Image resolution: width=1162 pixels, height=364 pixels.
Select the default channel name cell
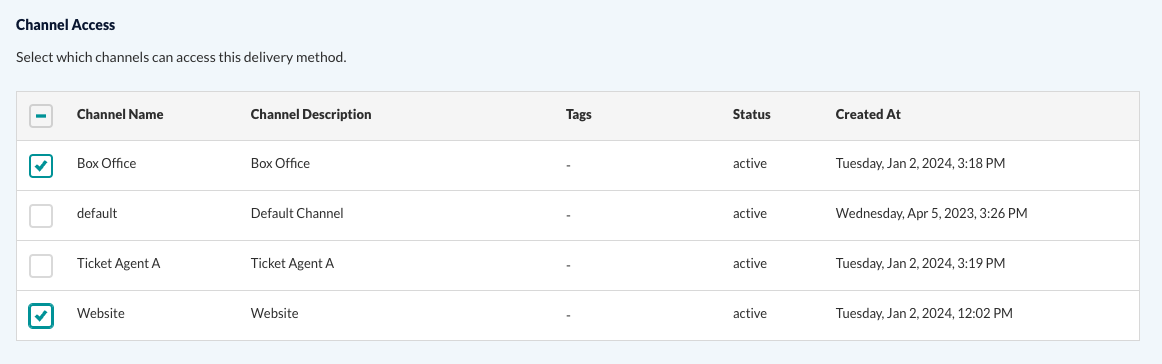(97, 214)
